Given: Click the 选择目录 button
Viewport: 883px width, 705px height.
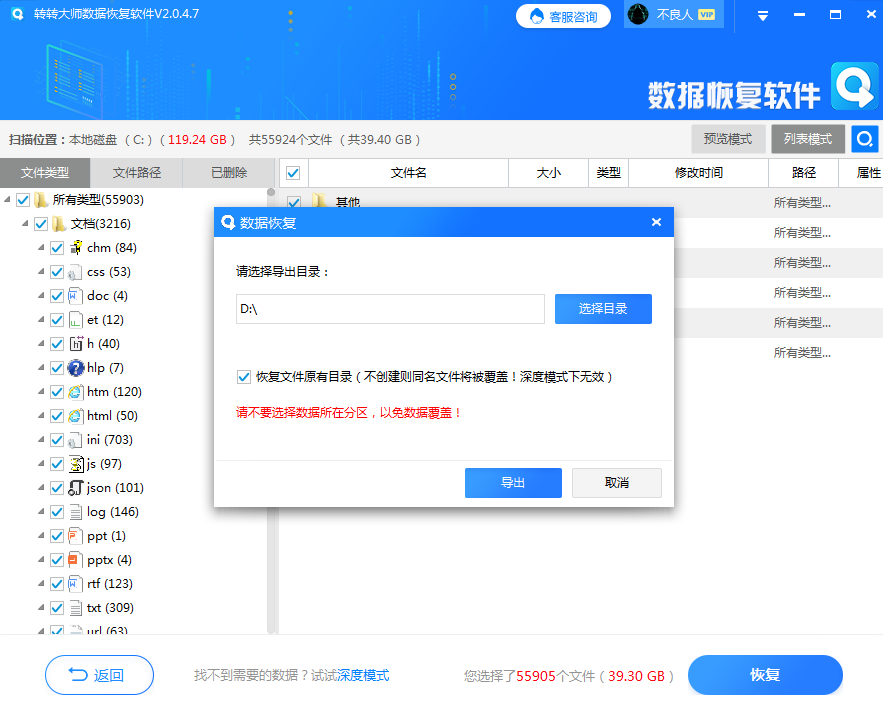Looking at the screenshot, I should point(602,308).
